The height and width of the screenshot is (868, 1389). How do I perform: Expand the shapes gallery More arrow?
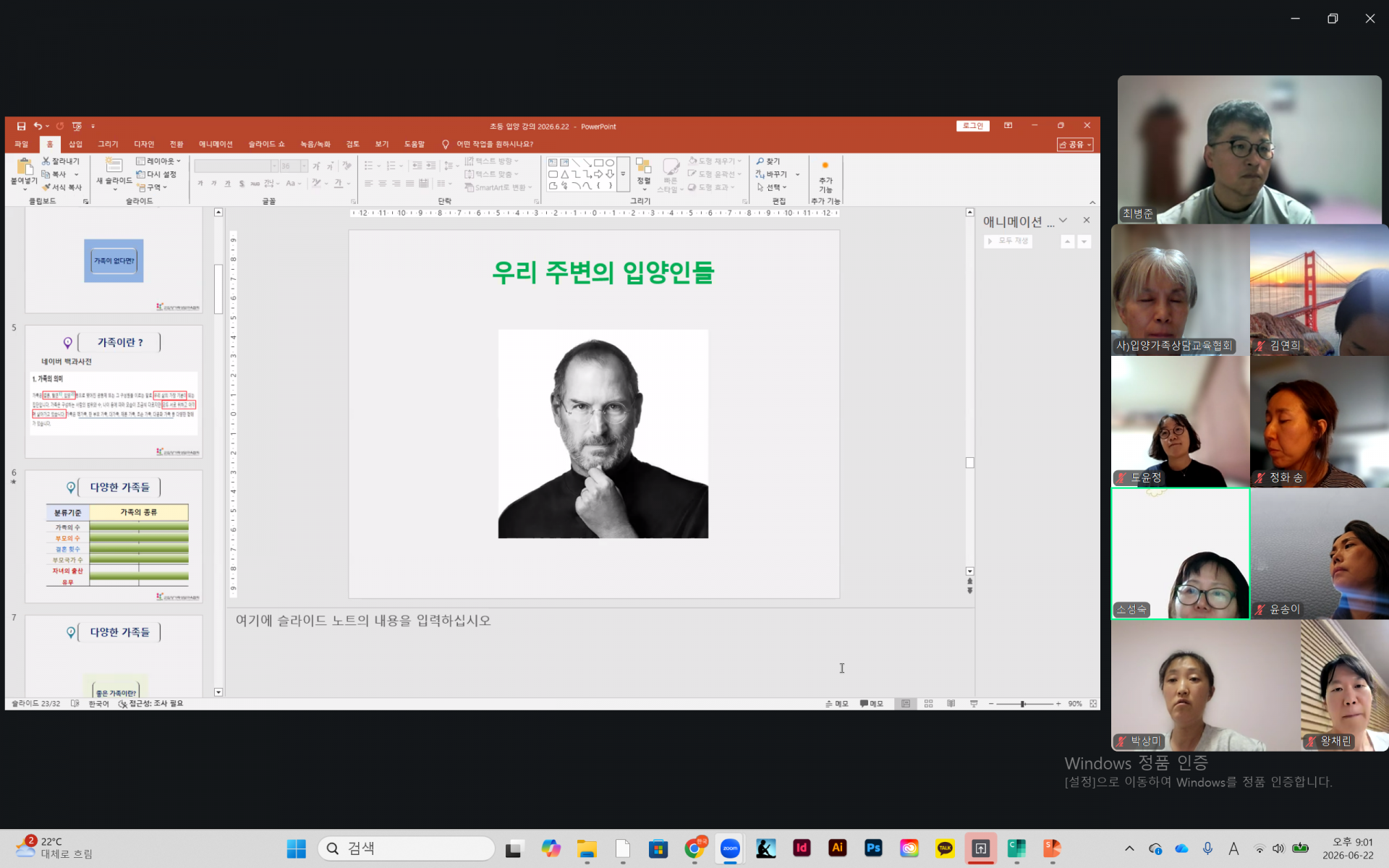point(623,174)
